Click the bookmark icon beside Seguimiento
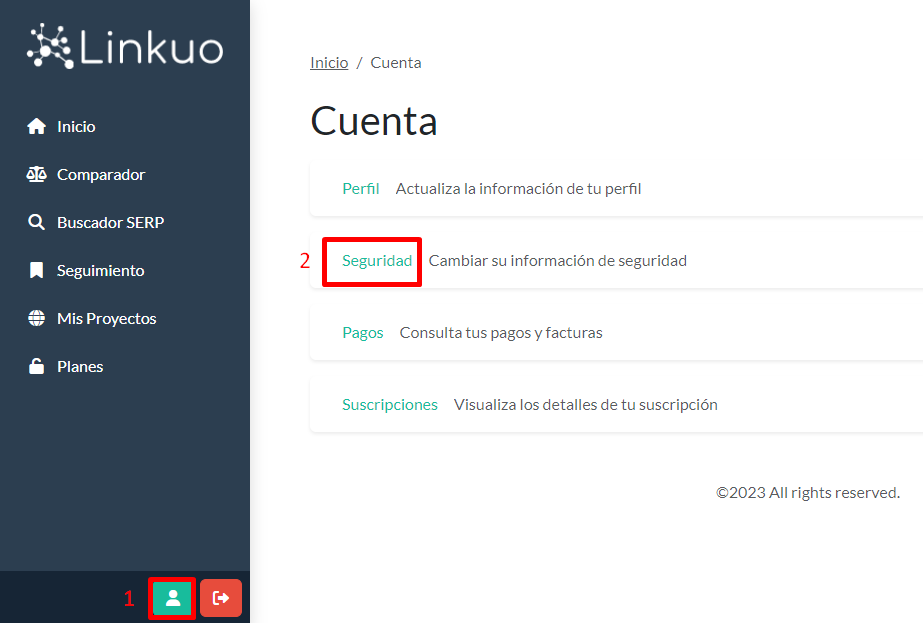This screenshot has height=623, width=923. click(37, 270)
